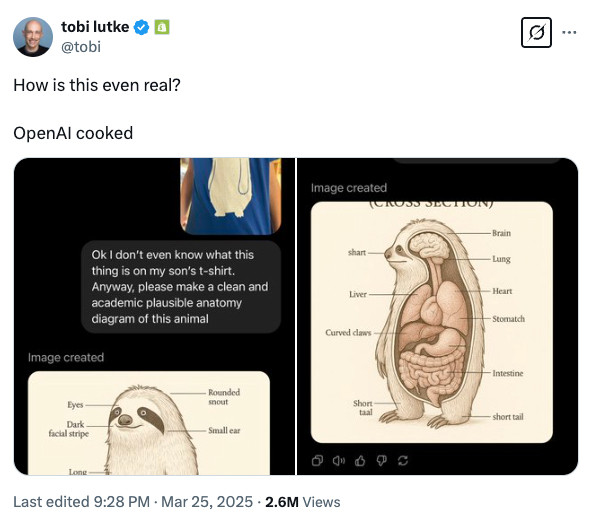Open the left sloth diagram screenshot

coord(154,316)
